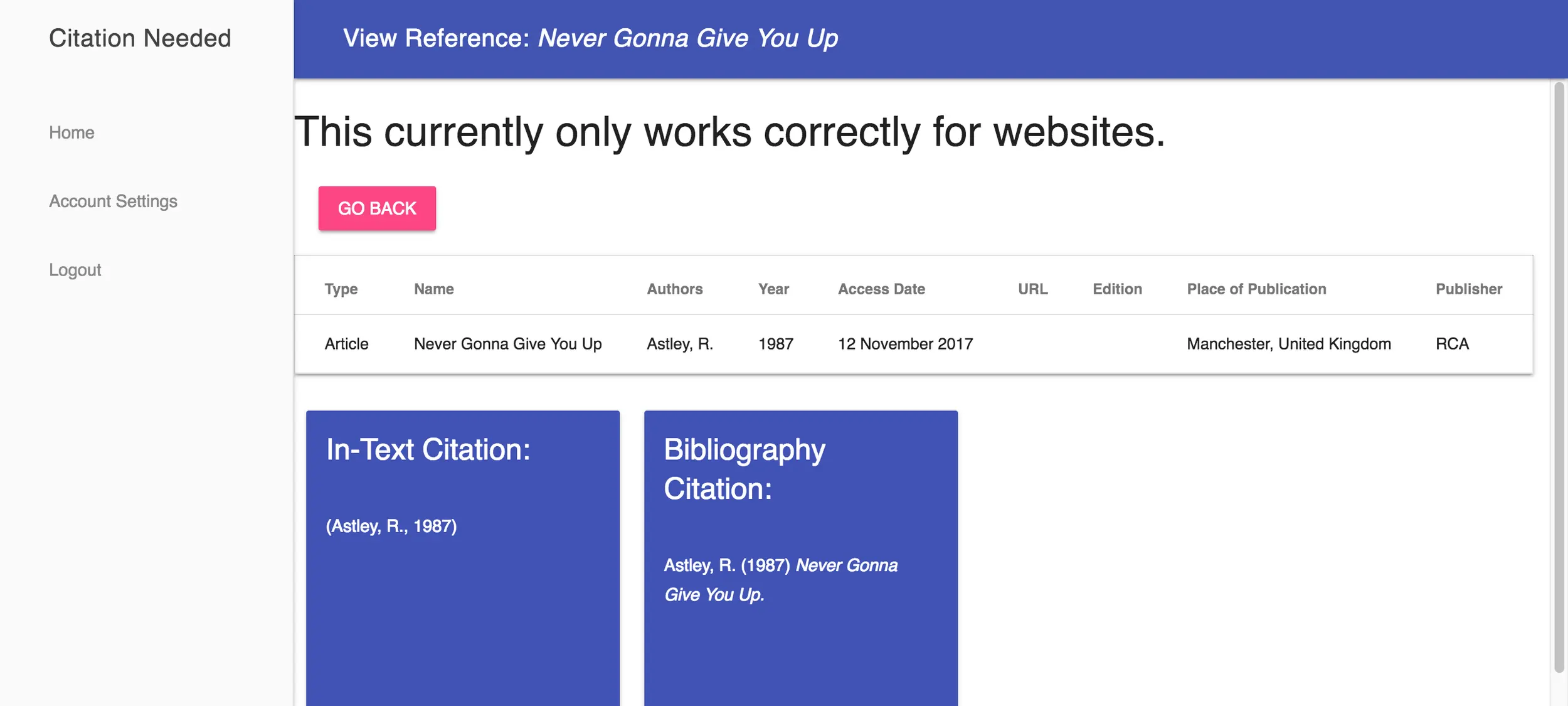The image size is (1568, 706).
Task: Select the Never Gonna Give You Up row
Action: [x=507, y=344]
